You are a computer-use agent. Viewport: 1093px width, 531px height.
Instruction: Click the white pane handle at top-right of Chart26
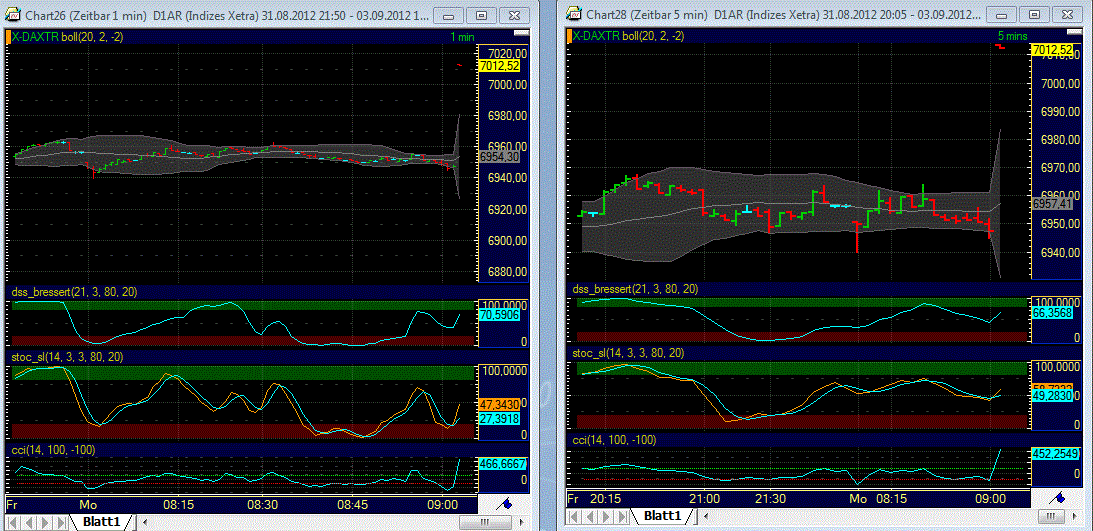point(521,33)
